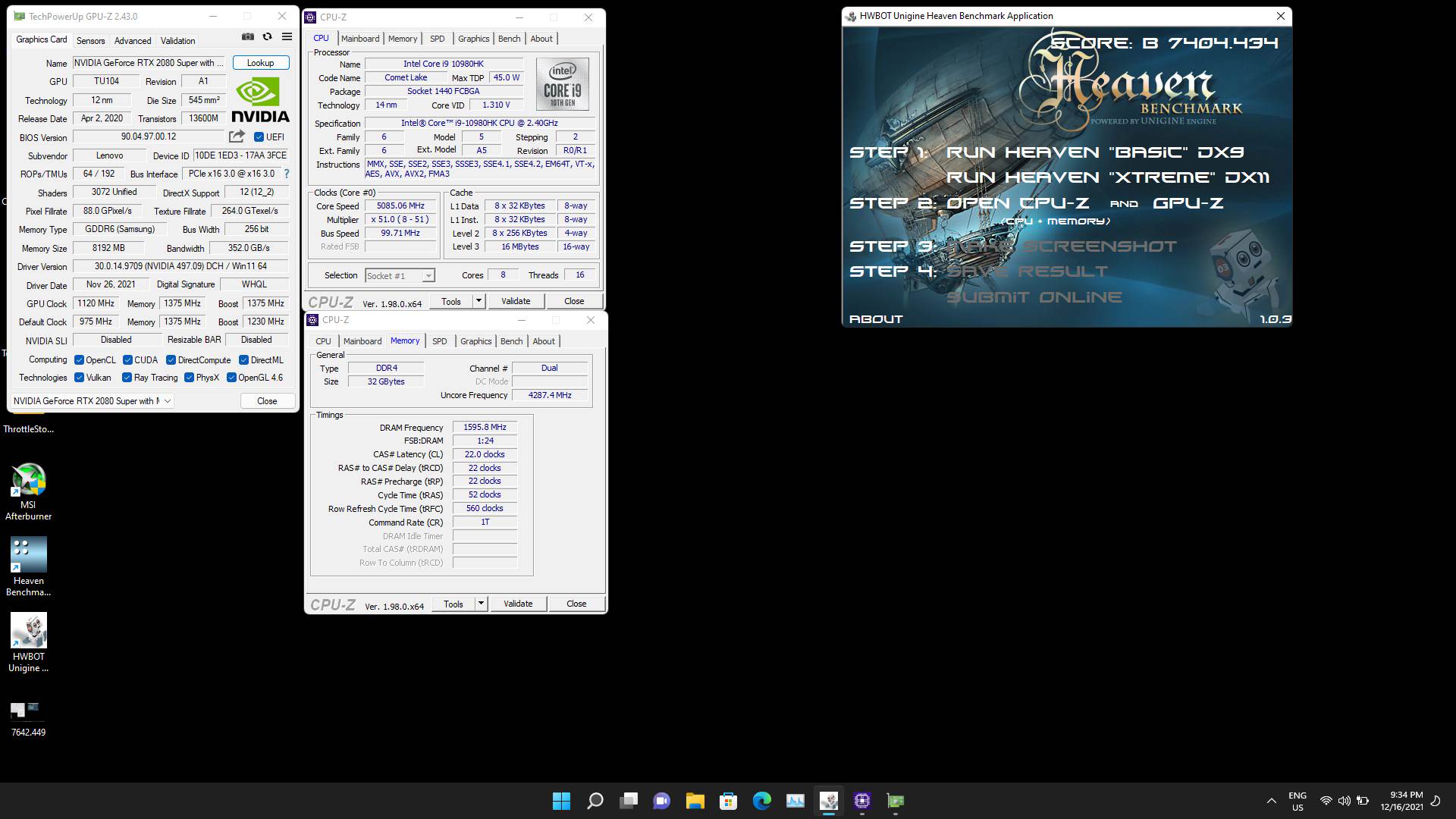
Task: Click the volume tray icon
Action: click(x=1345, y=801)
